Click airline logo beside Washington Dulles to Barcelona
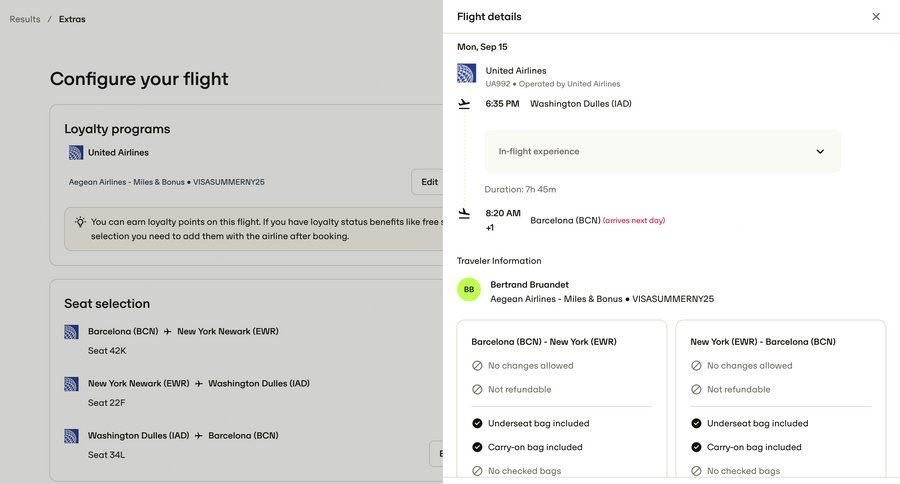This screenshot has height=484, width=900. [72, 436]
